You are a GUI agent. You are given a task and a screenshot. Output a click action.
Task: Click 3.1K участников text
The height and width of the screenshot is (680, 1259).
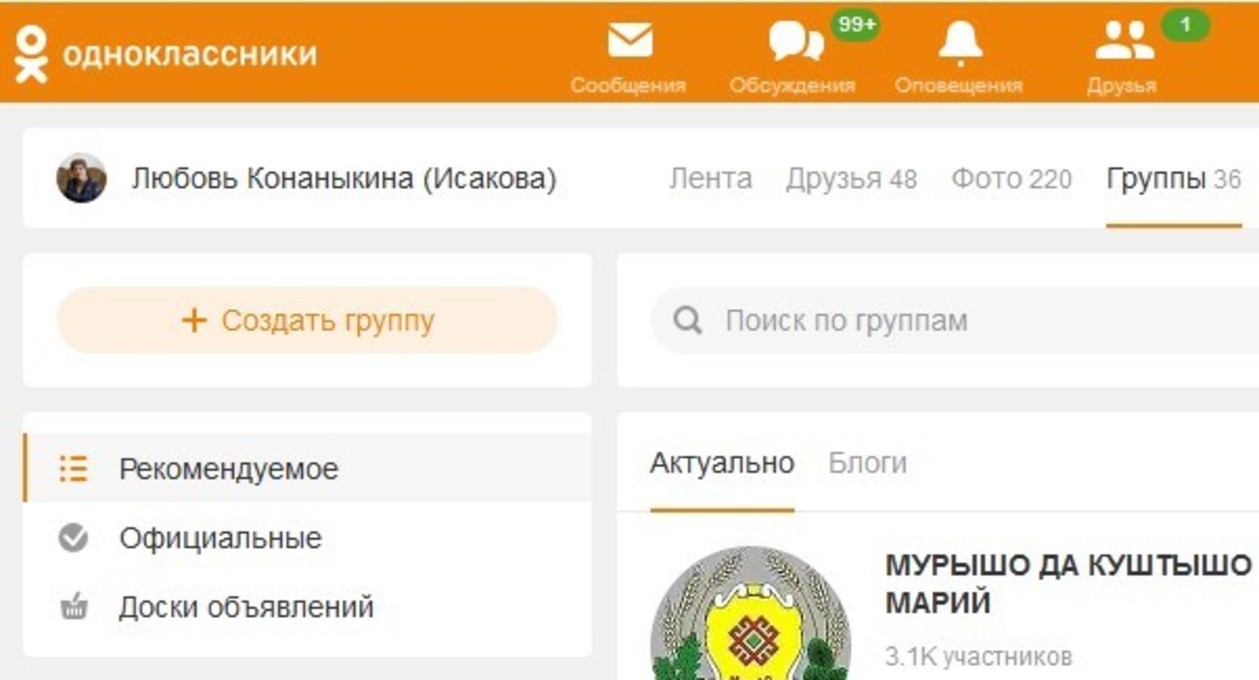[x=979, y=657]
